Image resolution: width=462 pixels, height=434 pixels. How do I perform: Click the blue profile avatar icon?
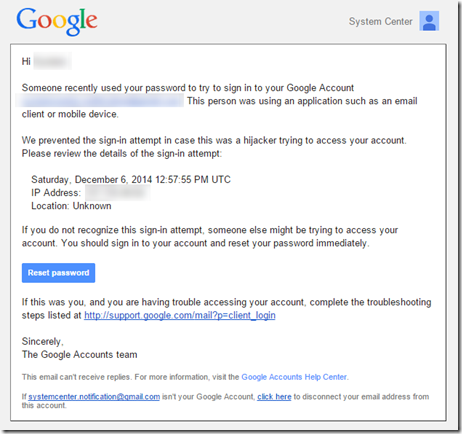429,21
